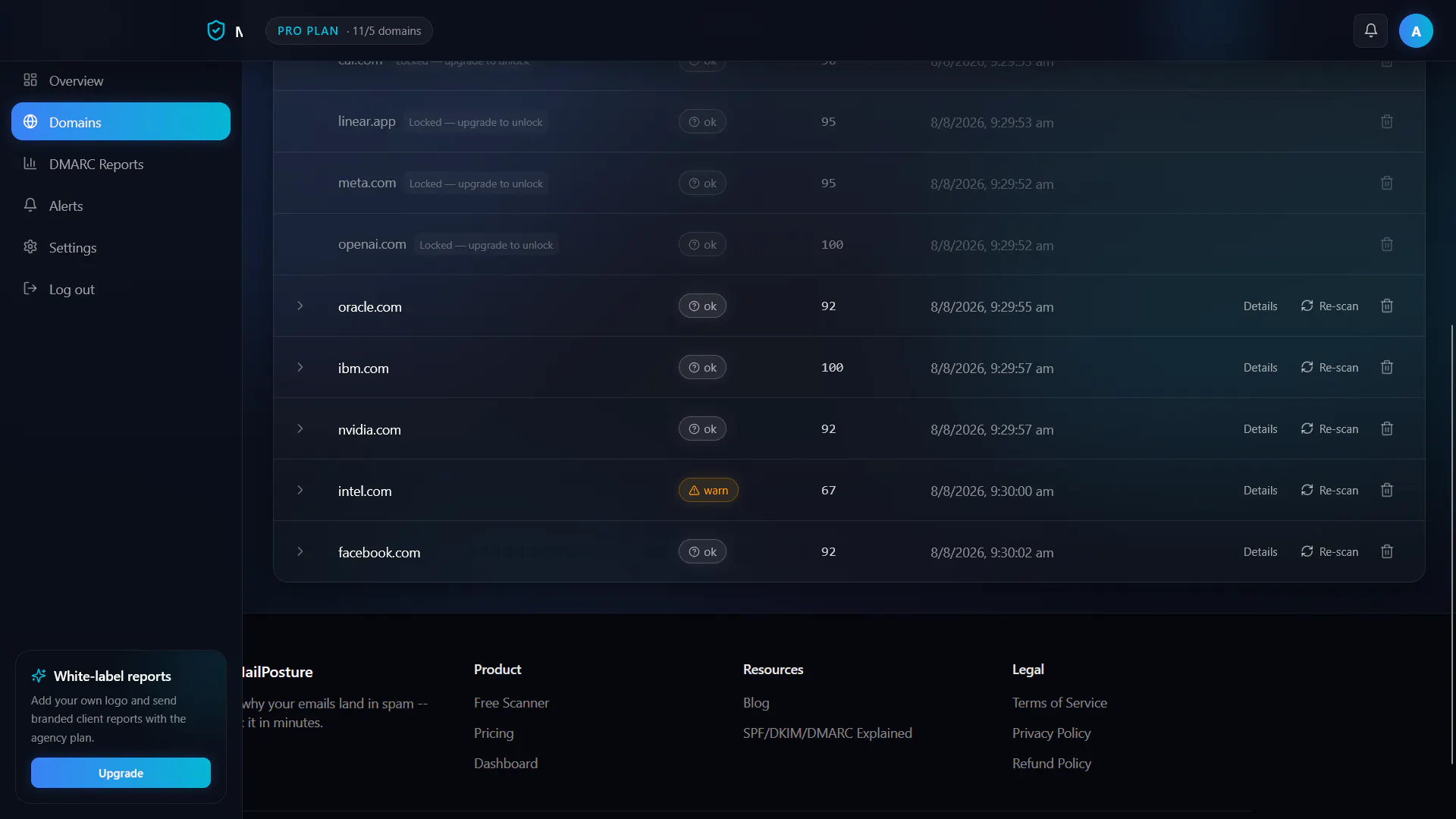The image size is (1456, 819).
Task: Open Refund Policy footer link
Action: (x=1052, y=764)
